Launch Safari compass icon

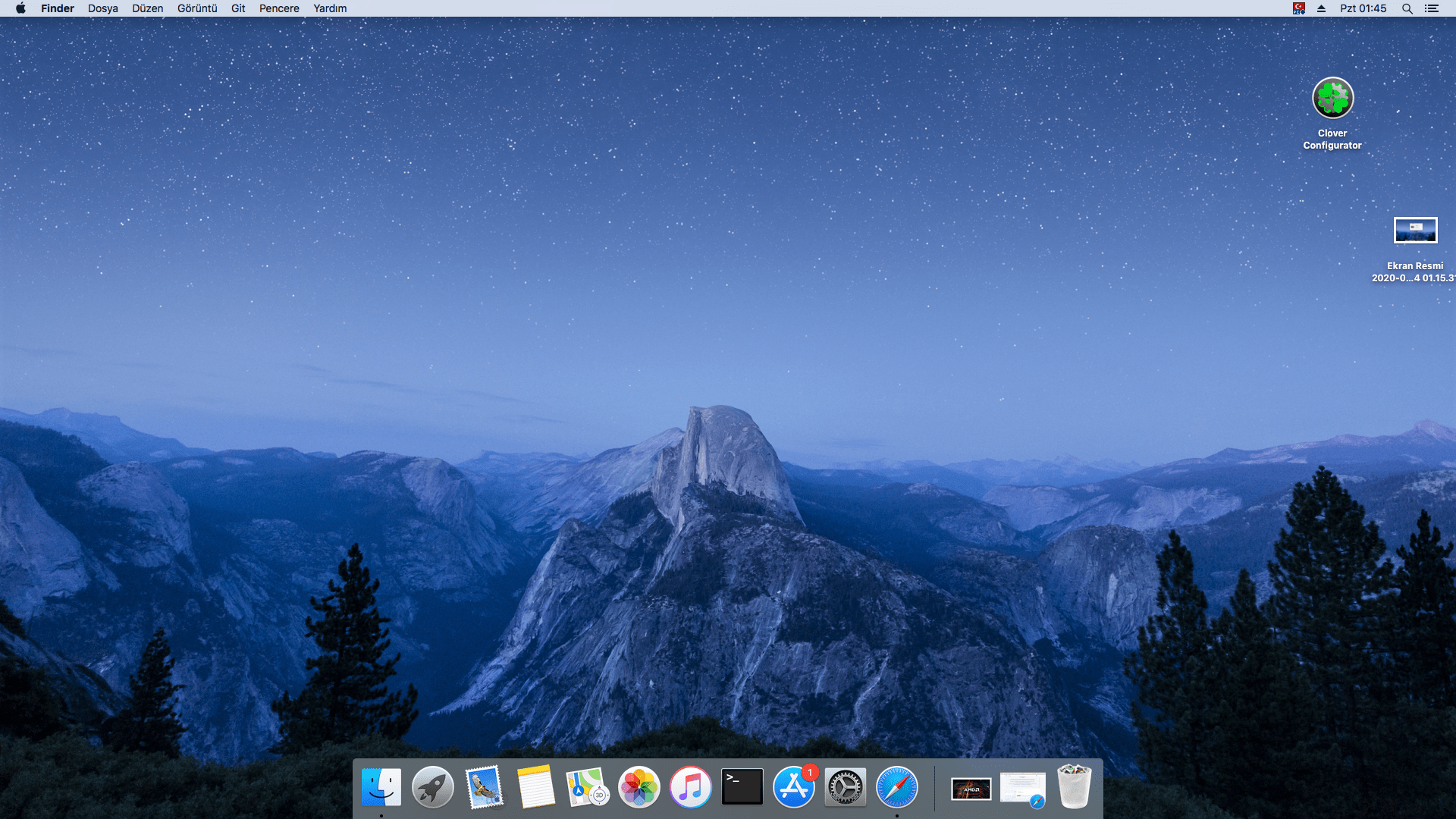tap(896, 787)
